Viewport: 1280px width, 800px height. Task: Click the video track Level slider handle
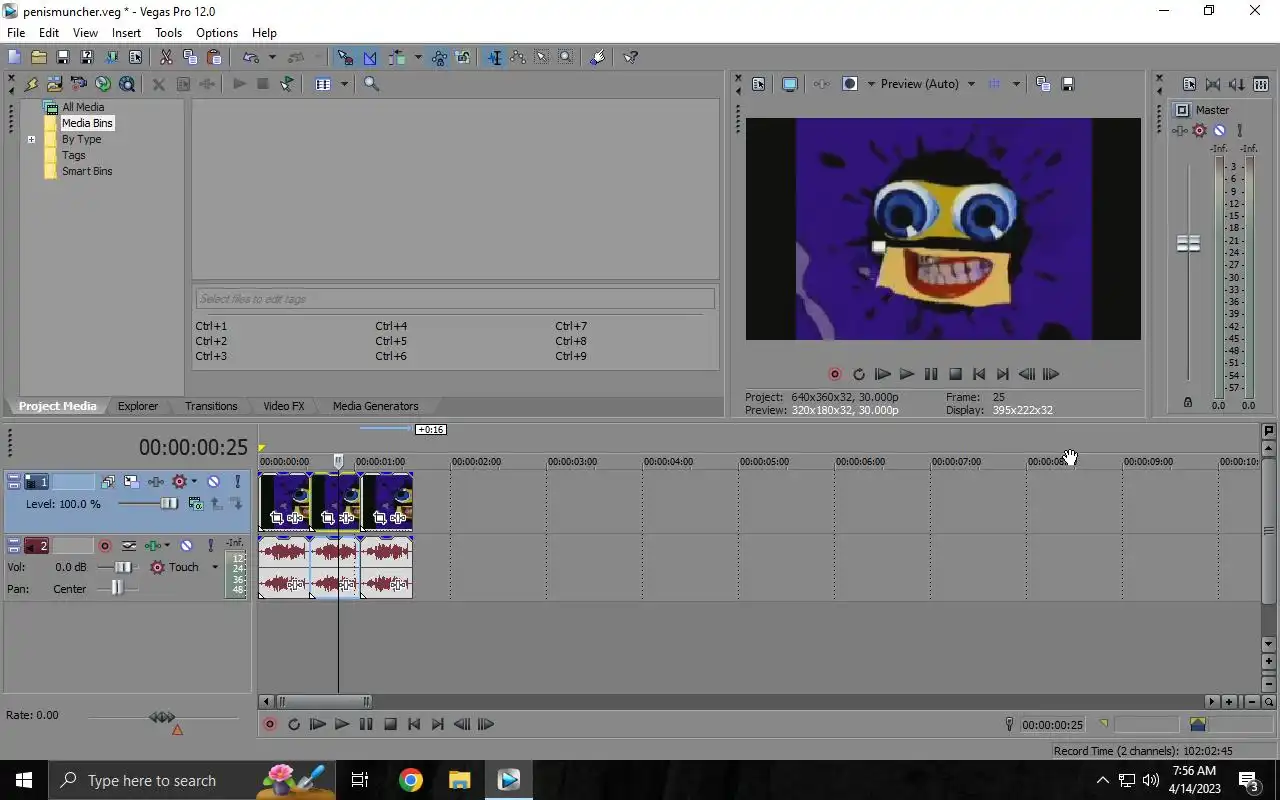tap(169, 504)
